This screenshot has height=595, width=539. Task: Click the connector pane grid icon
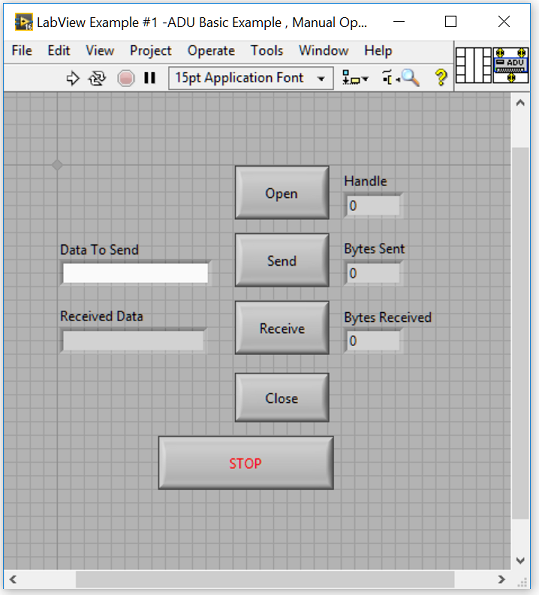click(473, 65)
